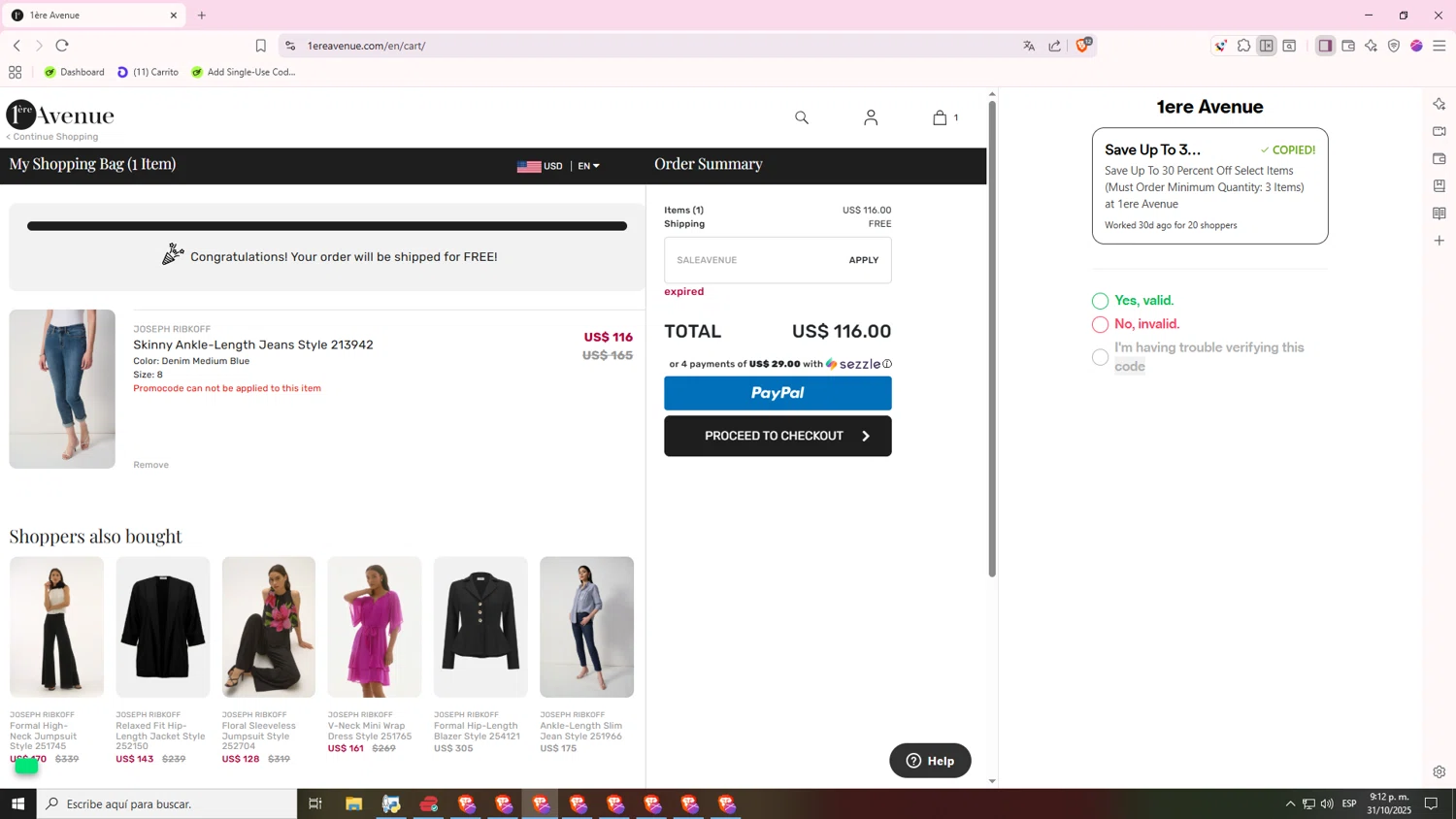The image size is (1456, 819).
Task: Open the notifications center icon in tray
Action: (1431, 803)
